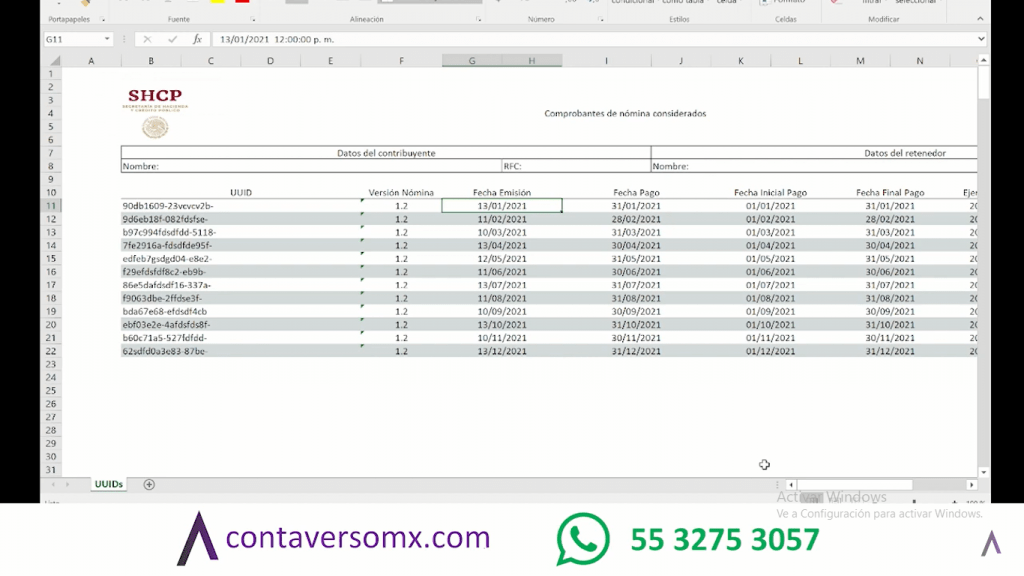Image resolution: width=1024 pixels, height=576 pixels.
Task: Click the formula bar text field
Action: pos(593,39)
